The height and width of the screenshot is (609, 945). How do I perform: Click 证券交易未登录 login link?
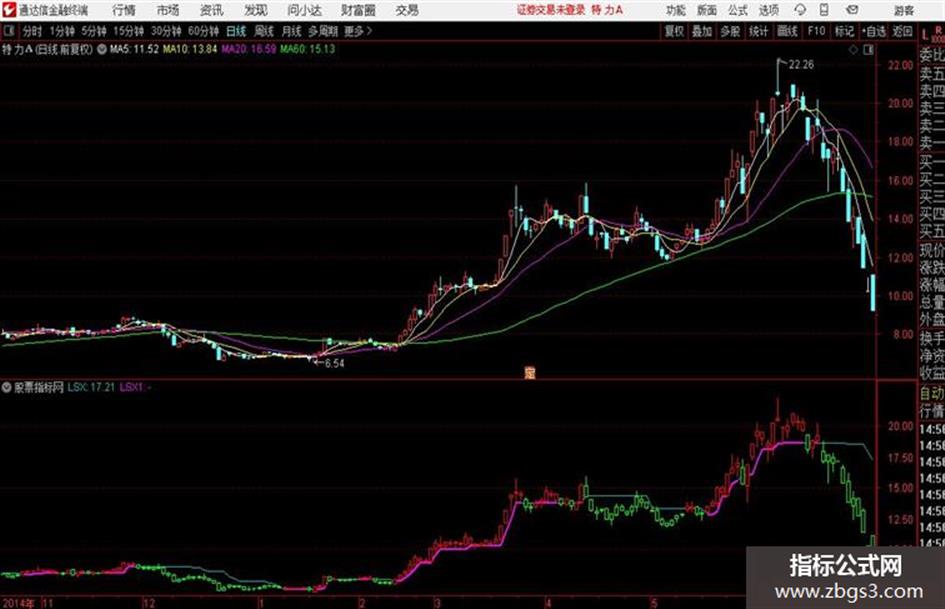click(551, 10)
